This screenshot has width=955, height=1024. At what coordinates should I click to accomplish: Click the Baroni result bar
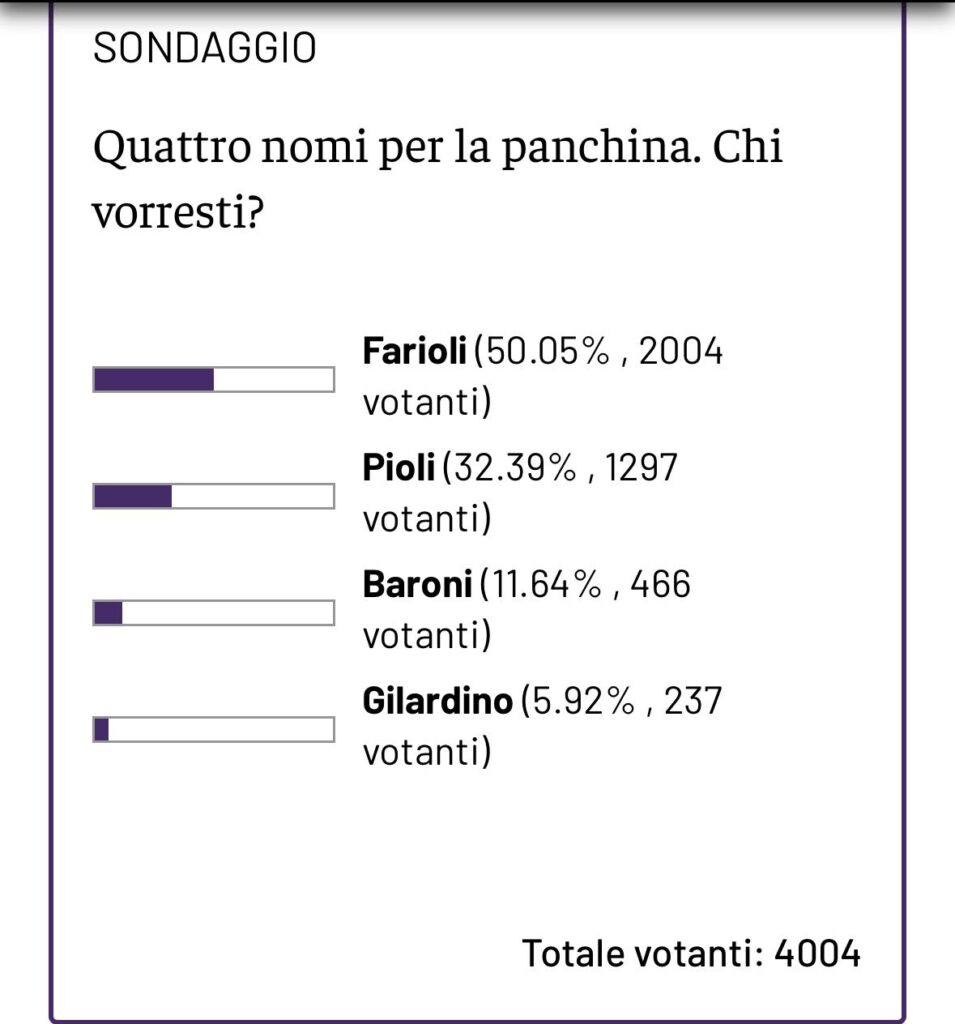coord(214,613)
